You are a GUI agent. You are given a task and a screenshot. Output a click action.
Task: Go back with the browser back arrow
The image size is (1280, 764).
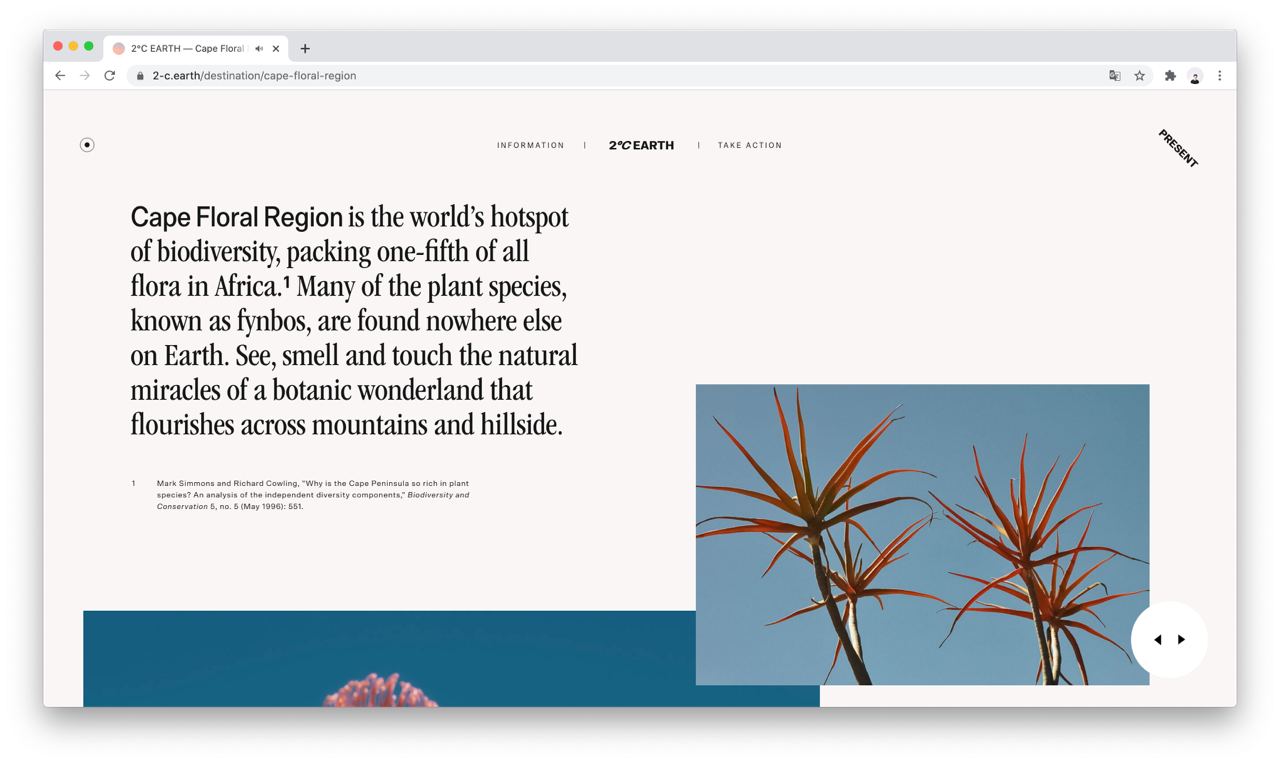pyautogui.click(x=60, y=76)
